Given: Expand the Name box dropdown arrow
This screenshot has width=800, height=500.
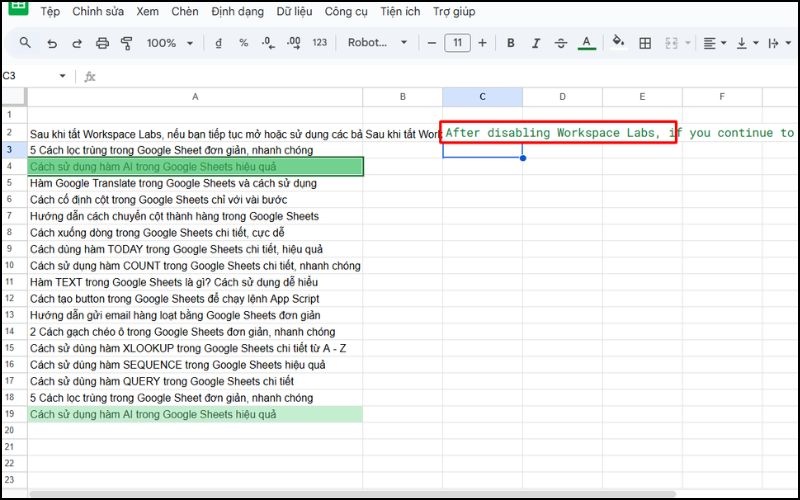Looking at the screenshot, I should (x=62, y=76).
